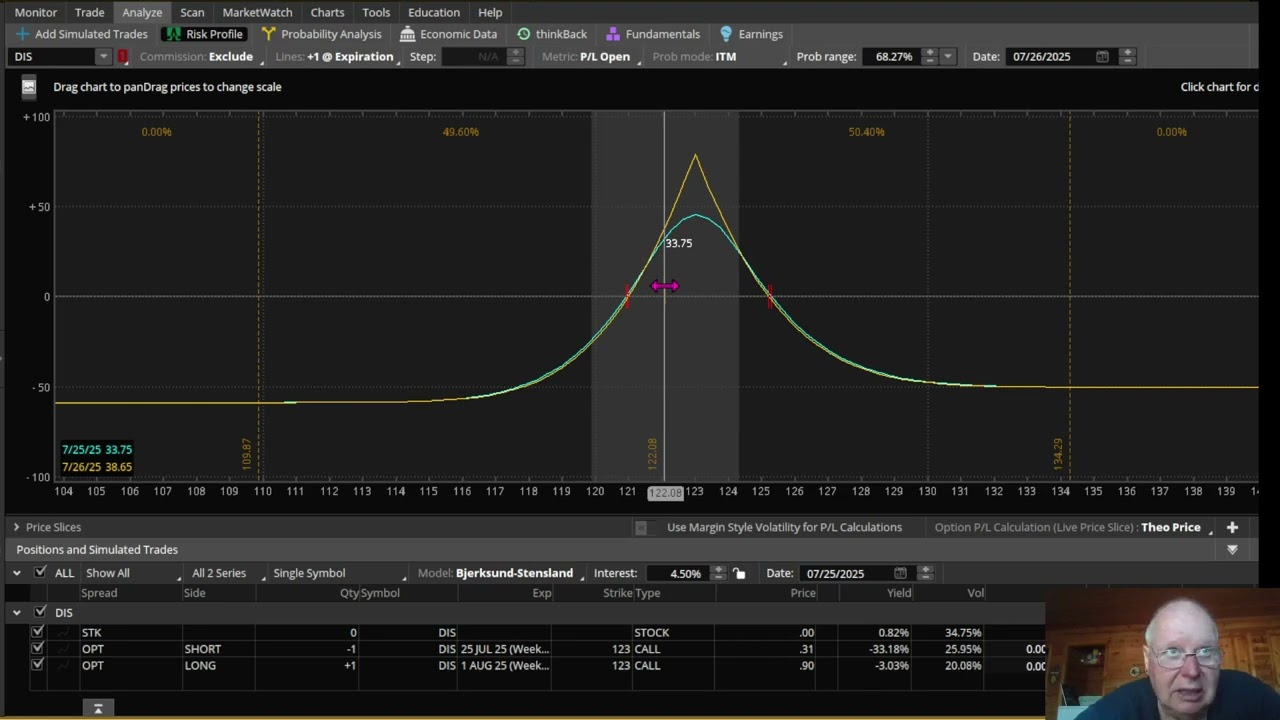
Task: Open the Economic Data section
Action: coord(448,34)
